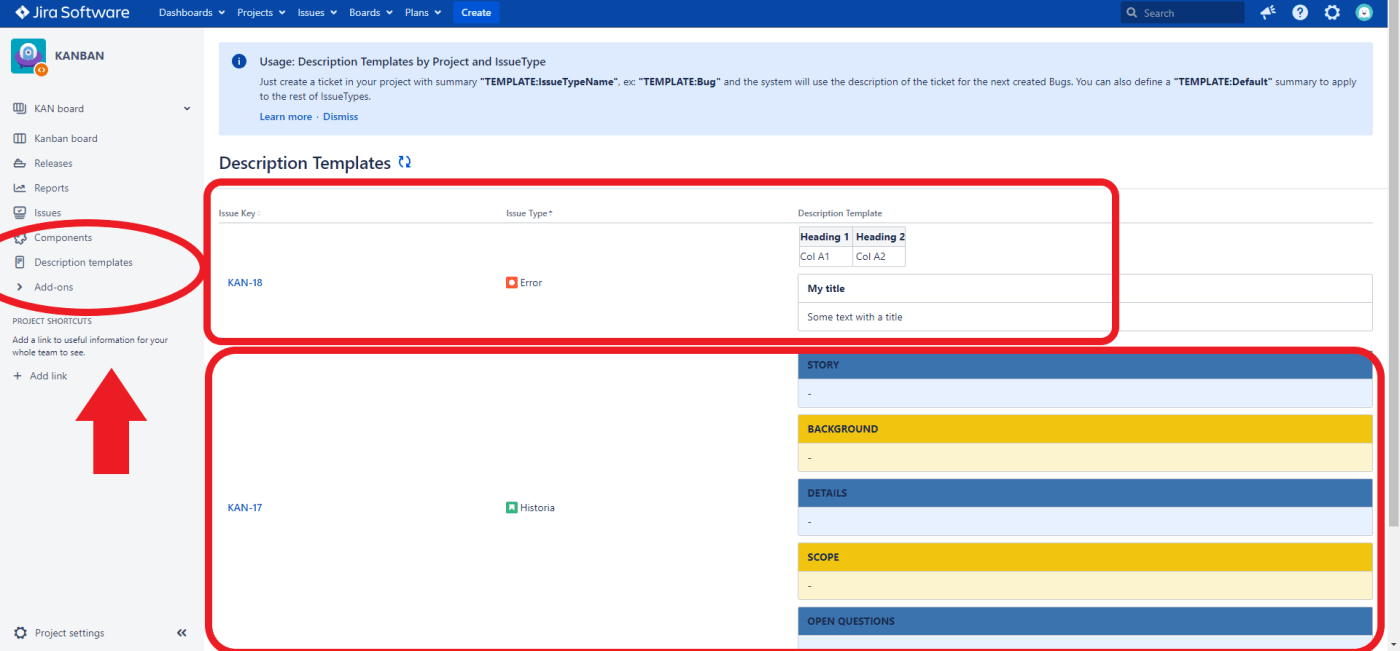Open the KAN-18 issue link
The image size is (1400, 651).
pyautogui.click(x=245, y=283)
